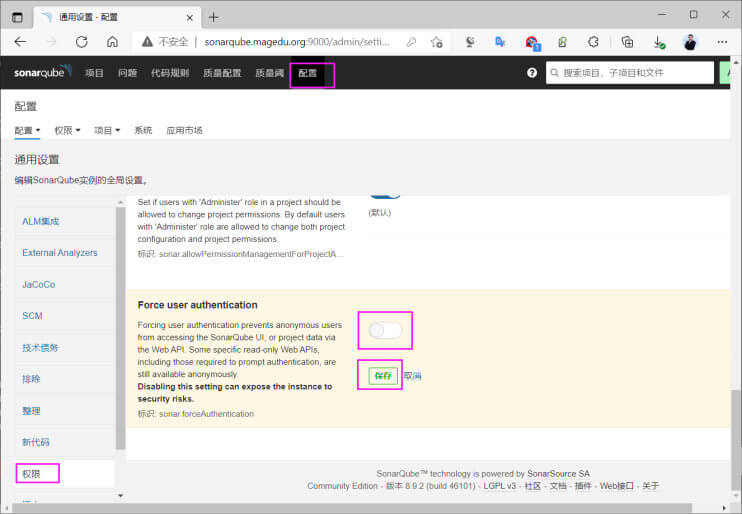Click the green 保存 button

point(383,376)
